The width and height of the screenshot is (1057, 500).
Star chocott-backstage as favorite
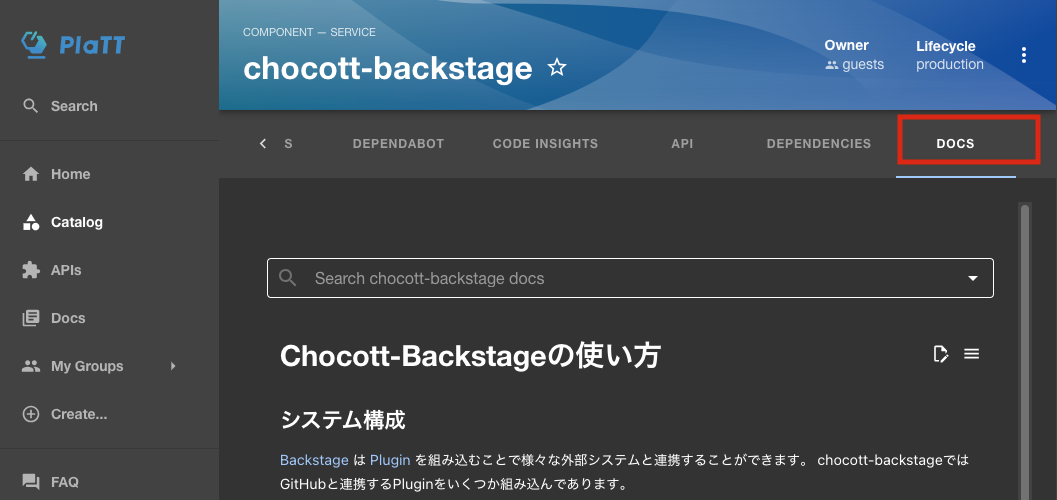click(x=557, y=67)
